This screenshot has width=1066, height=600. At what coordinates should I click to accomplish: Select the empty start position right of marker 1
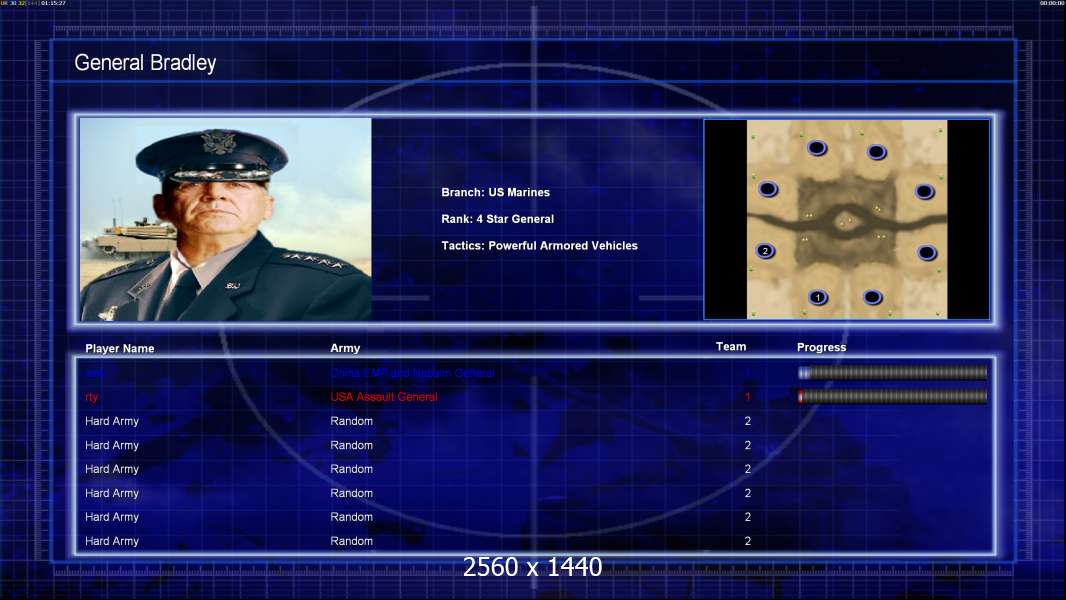click(872, 297)
